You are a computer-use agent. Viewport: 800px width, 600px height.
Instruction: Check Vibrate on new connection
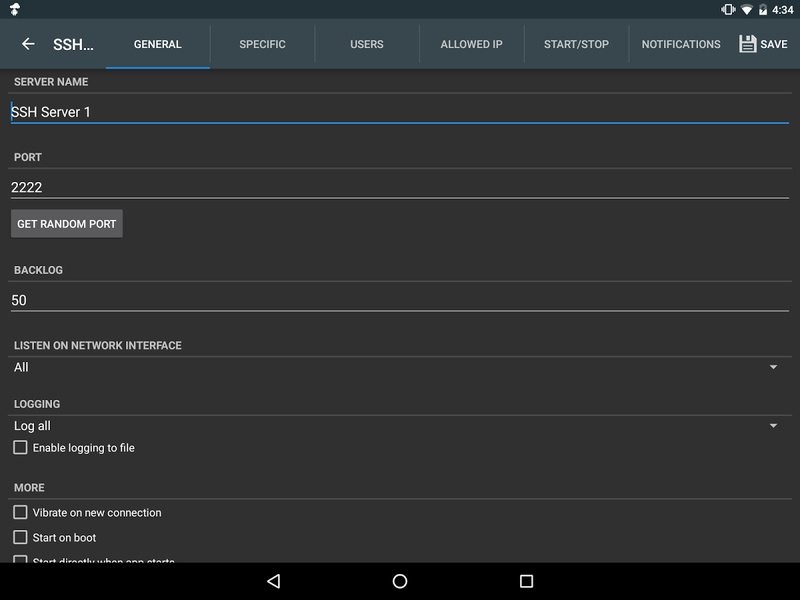click(x=20, y=512)
